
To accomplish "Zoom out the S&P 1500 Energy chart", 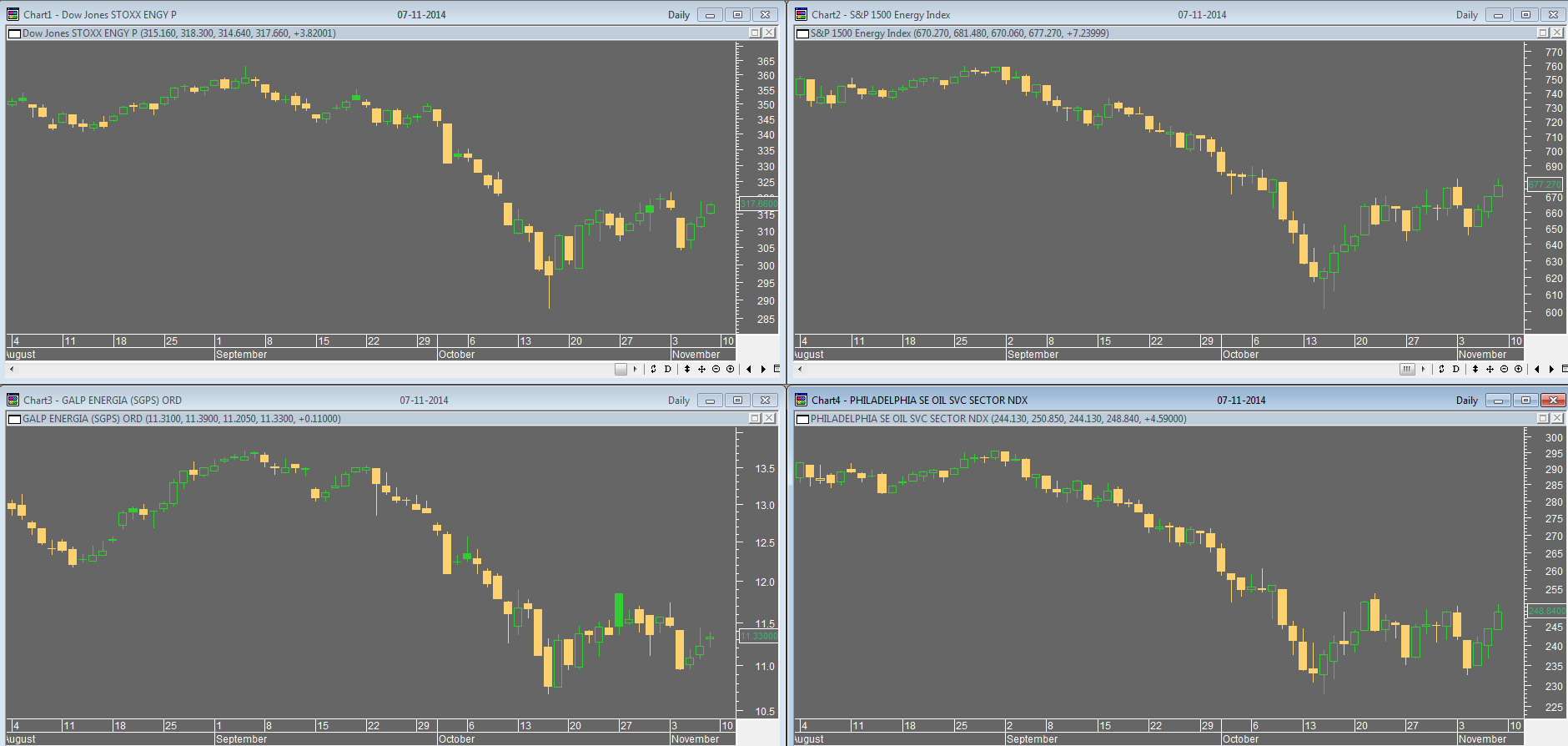I will 1504,369.
